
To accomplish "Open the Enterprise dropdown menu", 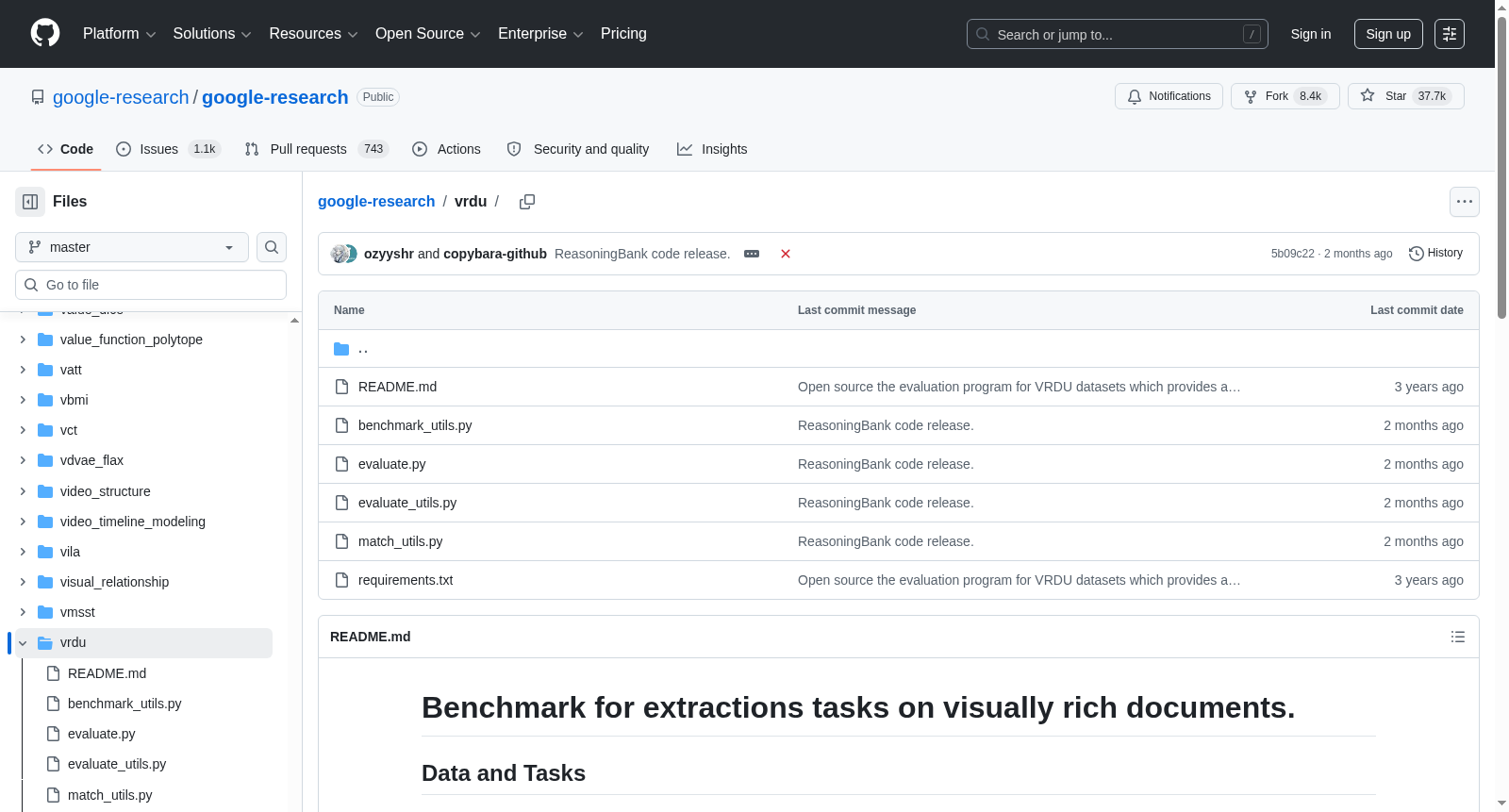I will pos(540,34).
